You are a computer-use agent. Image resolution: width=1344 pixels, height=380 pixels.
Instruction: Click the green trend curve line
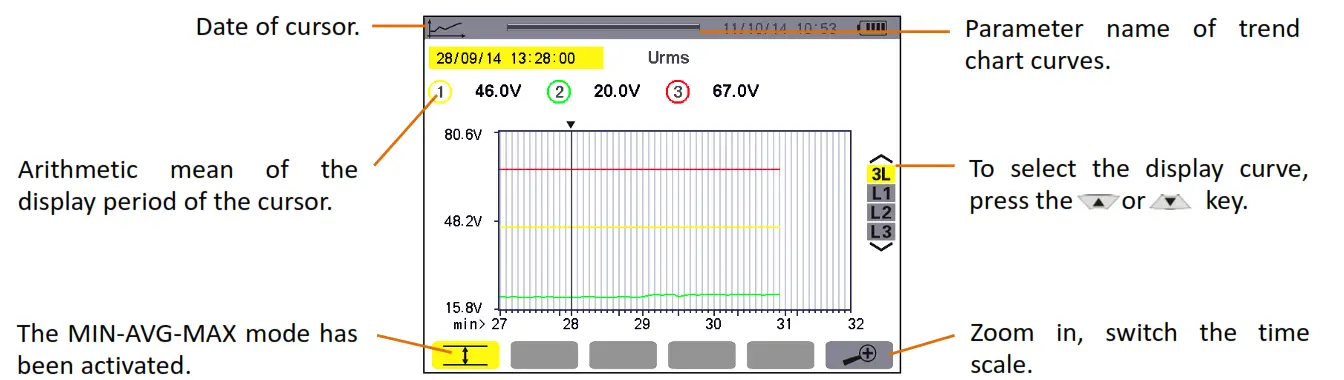pyautogui.click(x=639, y=295)
